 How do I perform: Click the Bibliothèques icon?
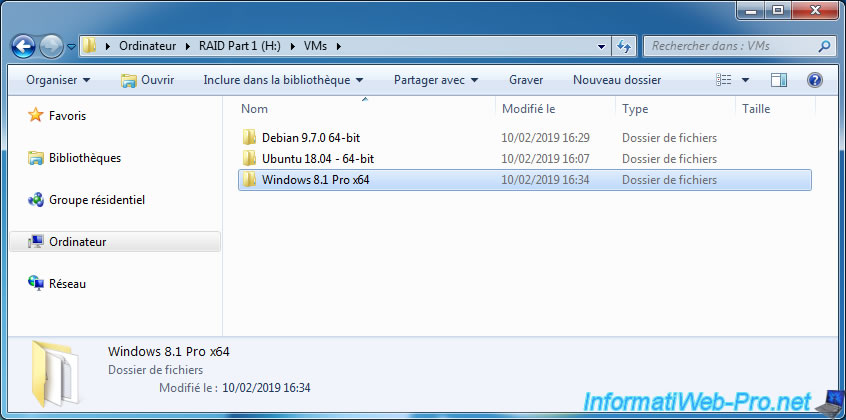pyautogui.click(x=36, y=158)
